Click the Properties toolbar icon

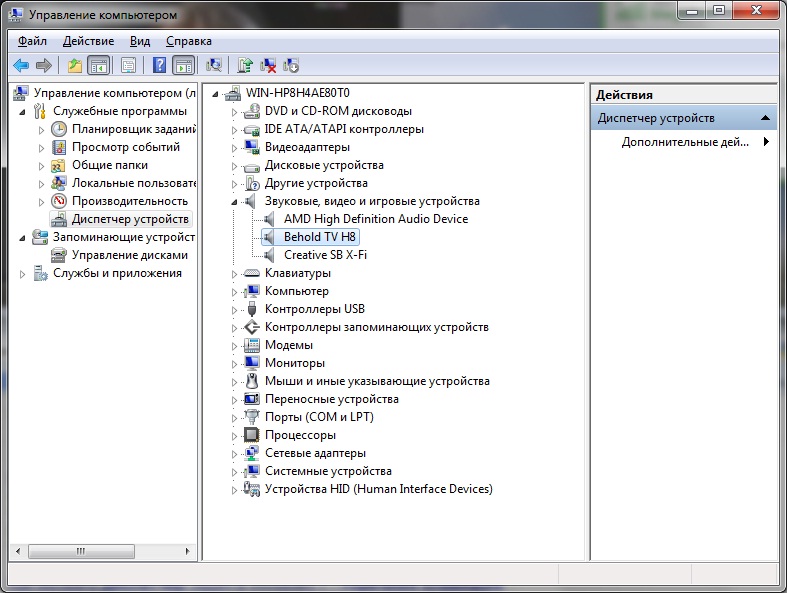pos(129,66)
